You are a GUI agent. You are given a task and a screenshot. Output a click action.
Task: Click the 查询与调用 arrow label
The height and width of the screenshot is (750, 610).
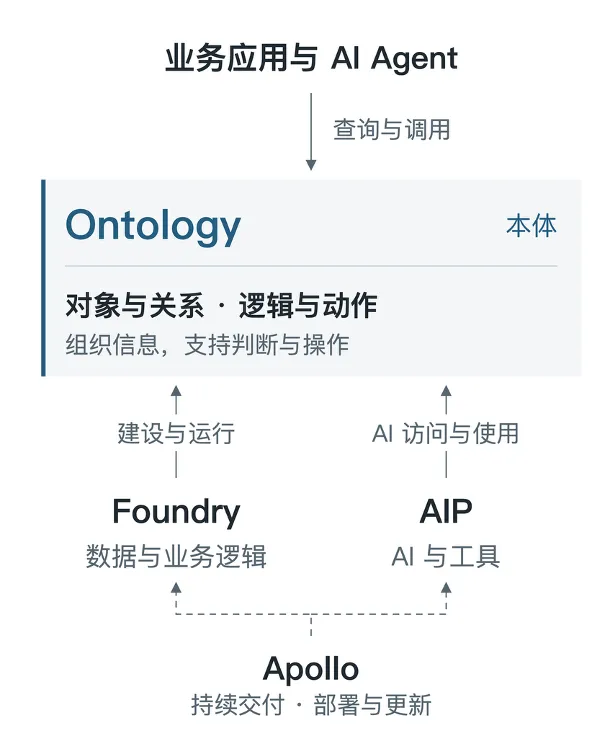391,130
